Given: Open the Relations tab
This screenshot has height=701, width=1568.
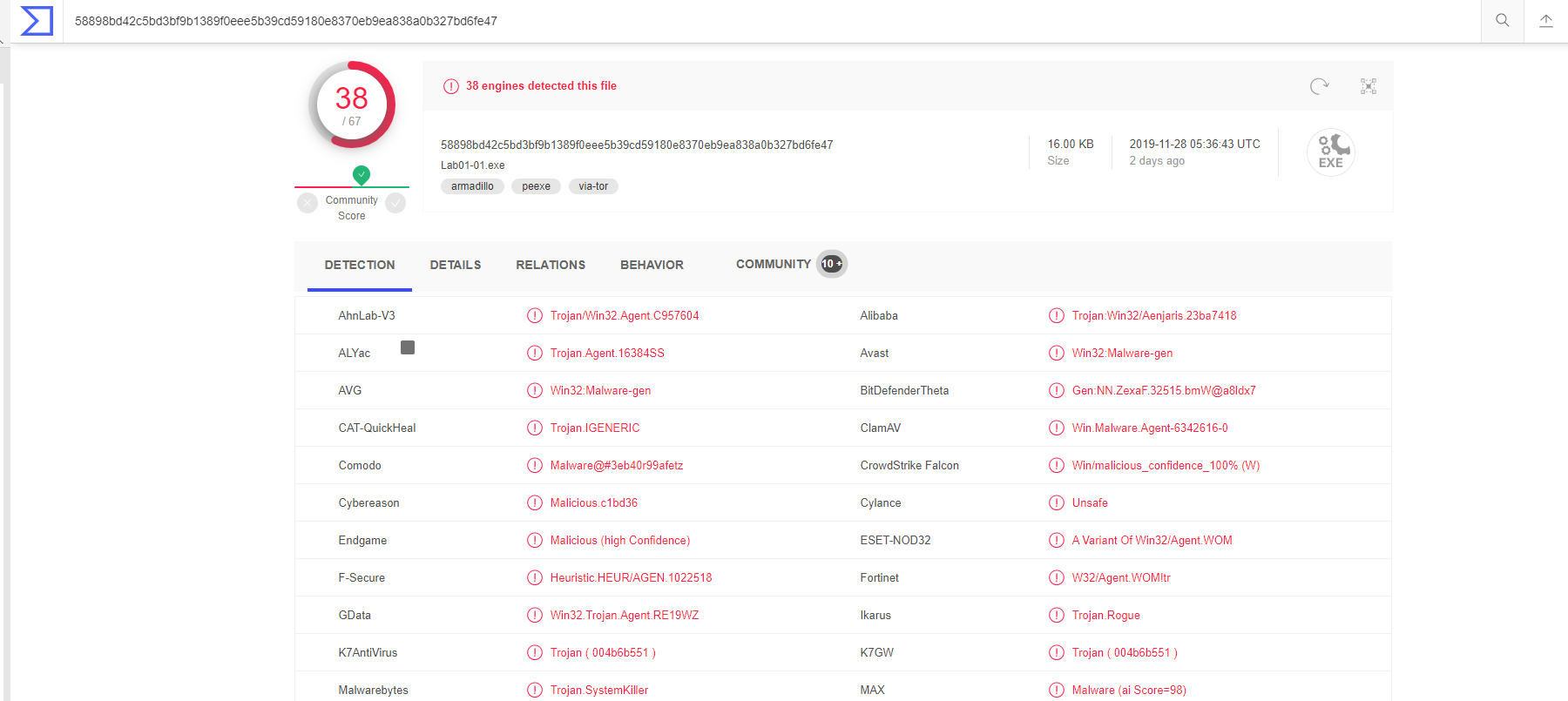Looking at the screenshot, I should tap(551, 265).
